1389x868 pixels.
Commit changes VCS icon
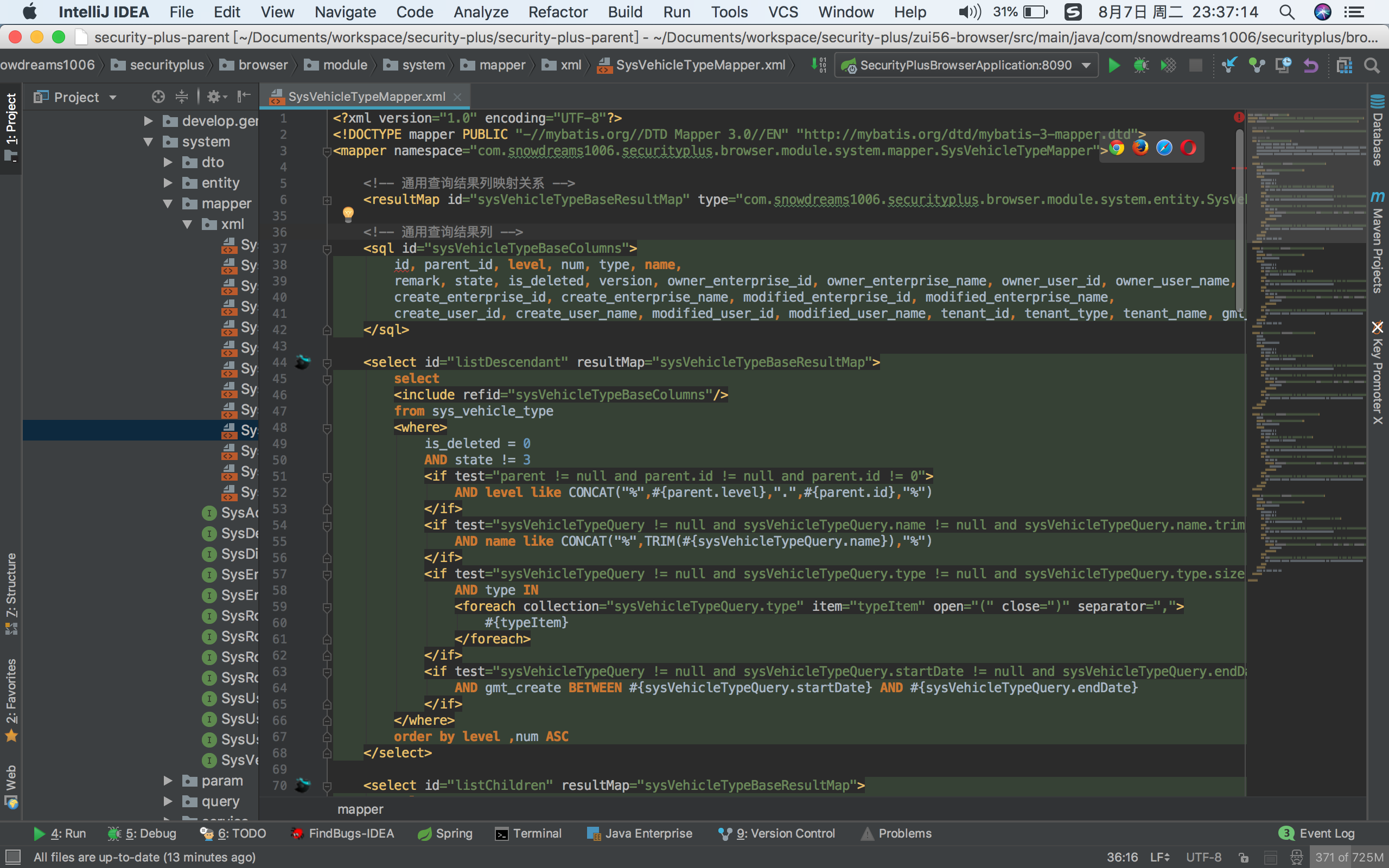pos(1257,66)
